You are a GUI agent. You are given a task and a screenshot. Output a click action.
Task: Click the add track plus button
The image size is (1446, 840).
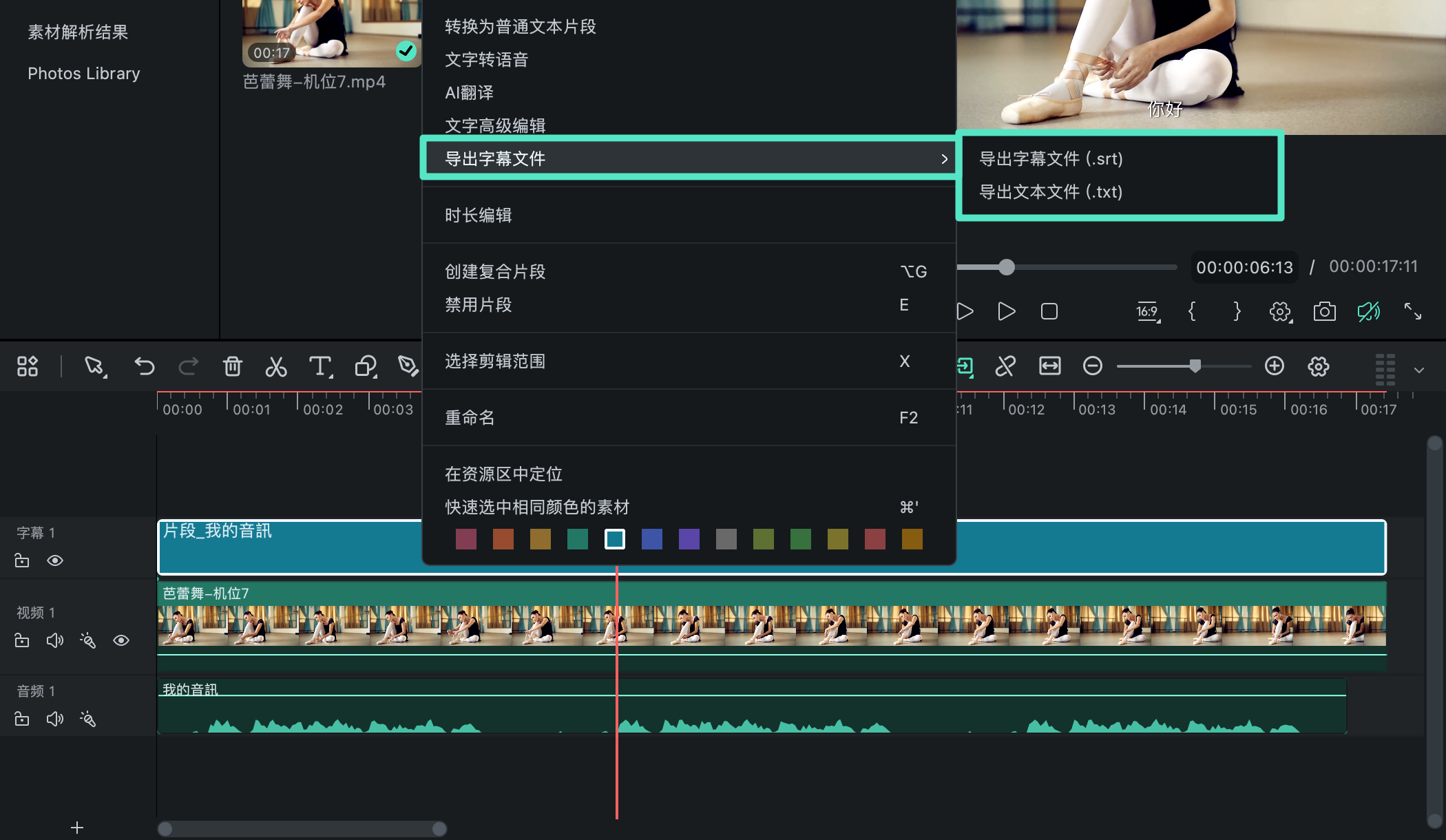77,827
